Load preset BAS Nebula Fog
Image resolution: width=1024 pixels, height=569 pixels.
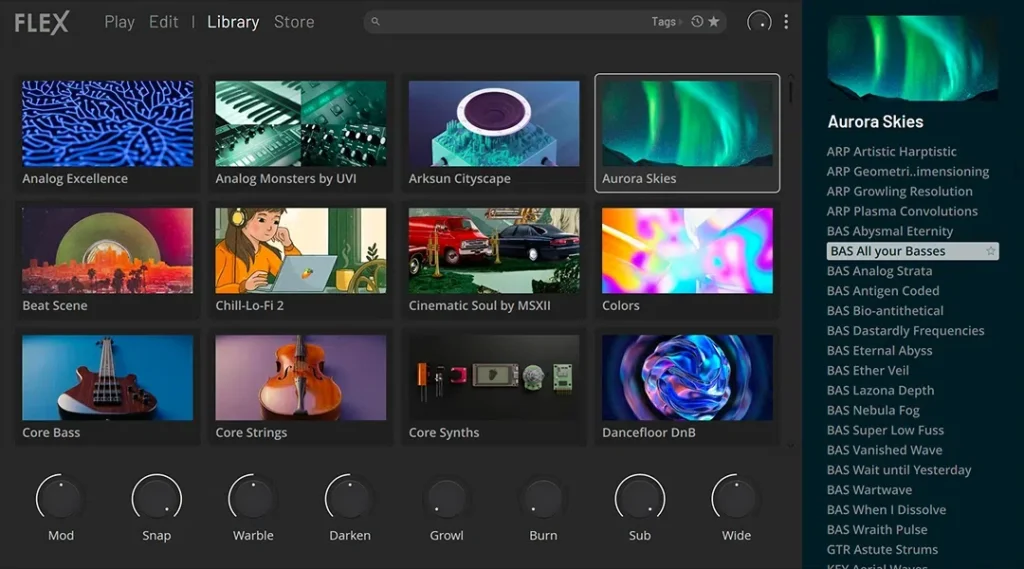873,410
